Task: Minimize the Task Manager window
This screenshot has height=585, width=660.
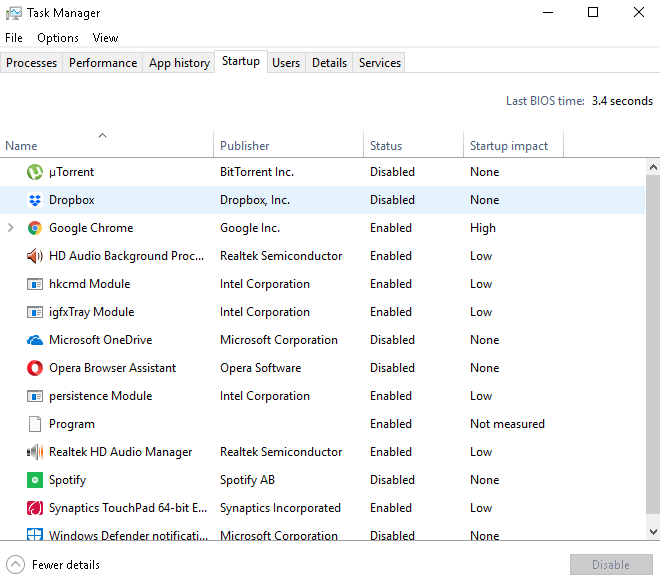Action: point(548,13)
